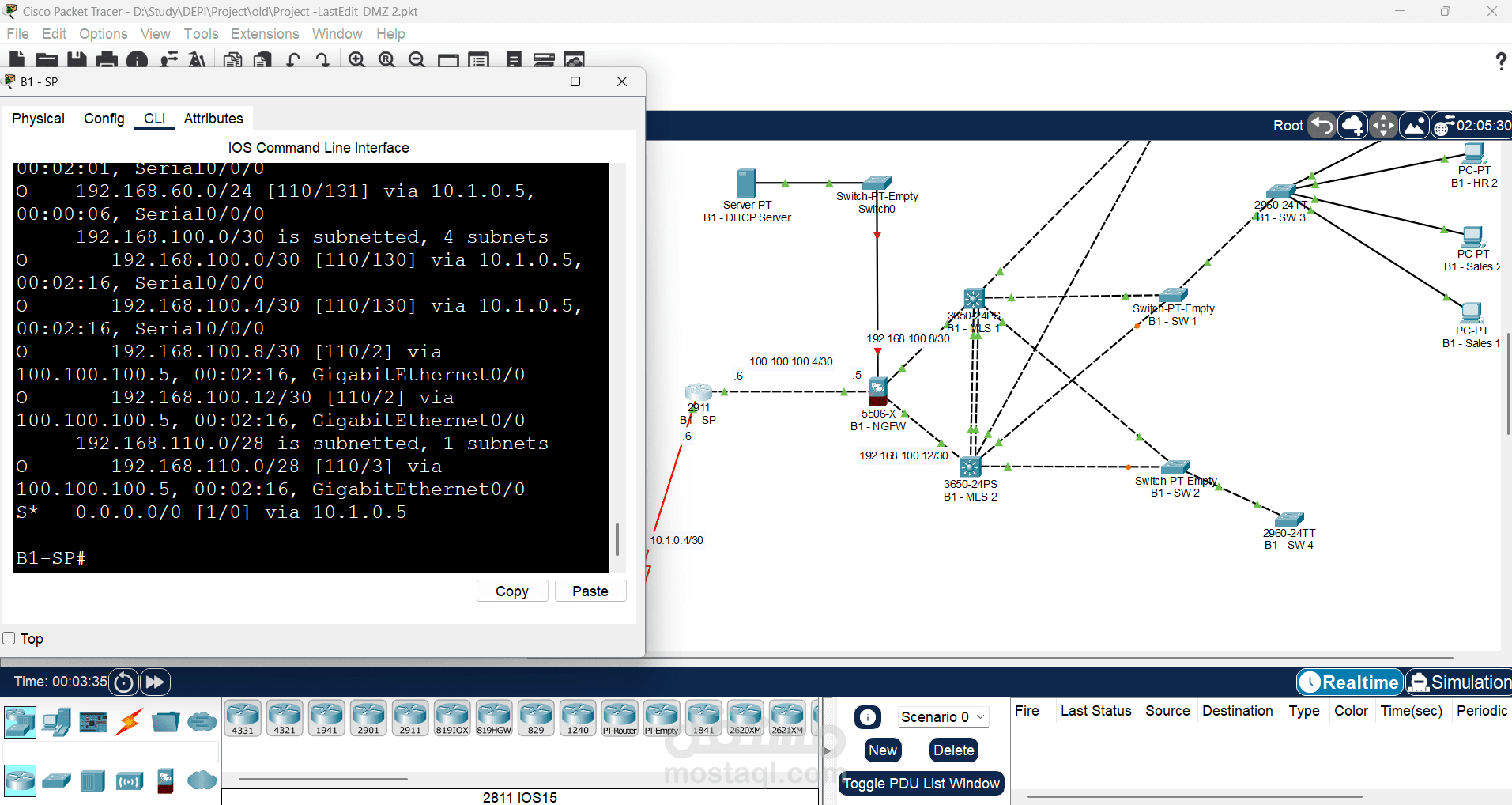Click the CLI vertical scrollbar thumb

[x=617, y=539]
